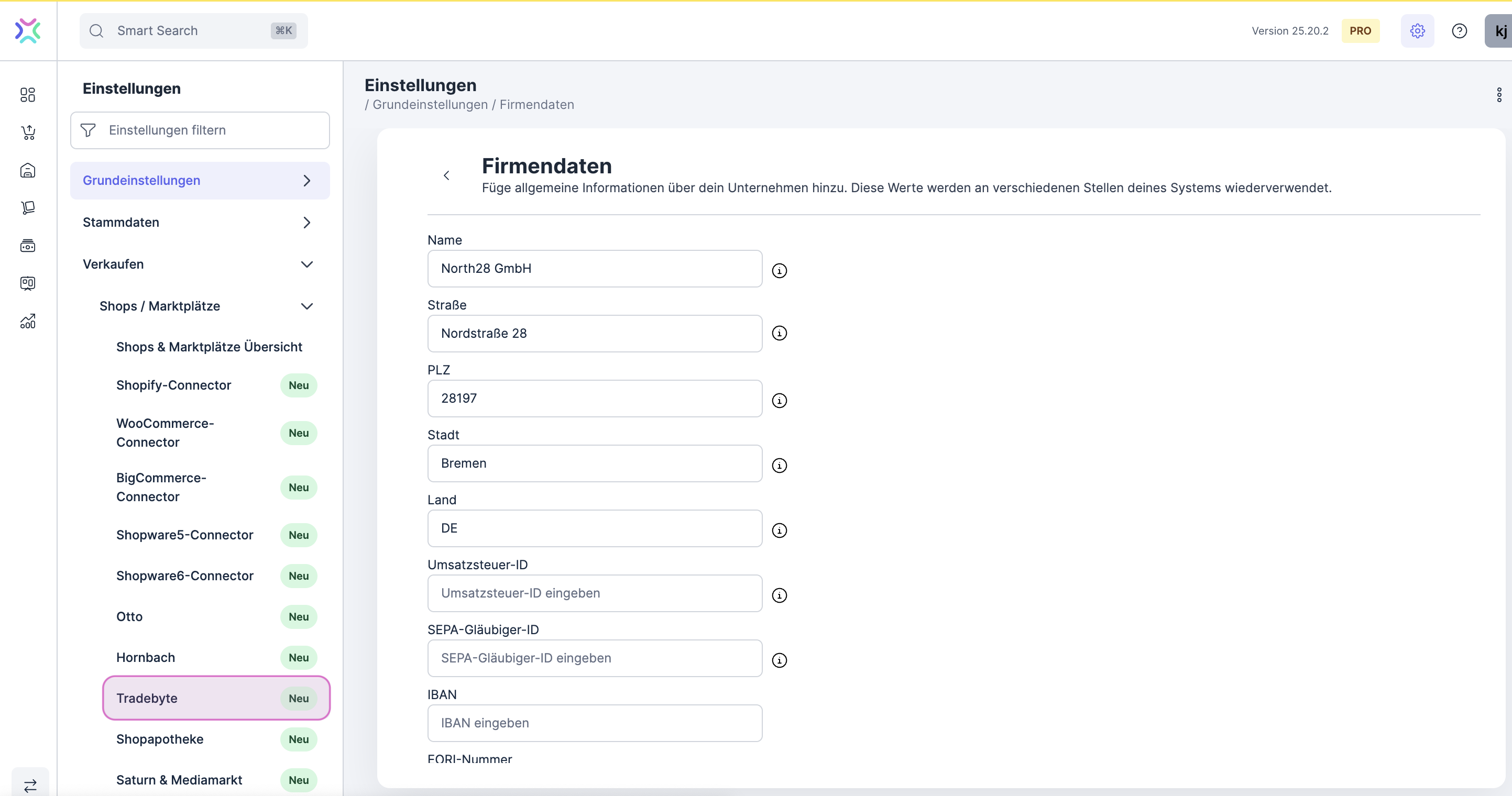Open the warehouse sidebar icon
The width and height of the screenshot is (1512, 796).
point(28,170)
